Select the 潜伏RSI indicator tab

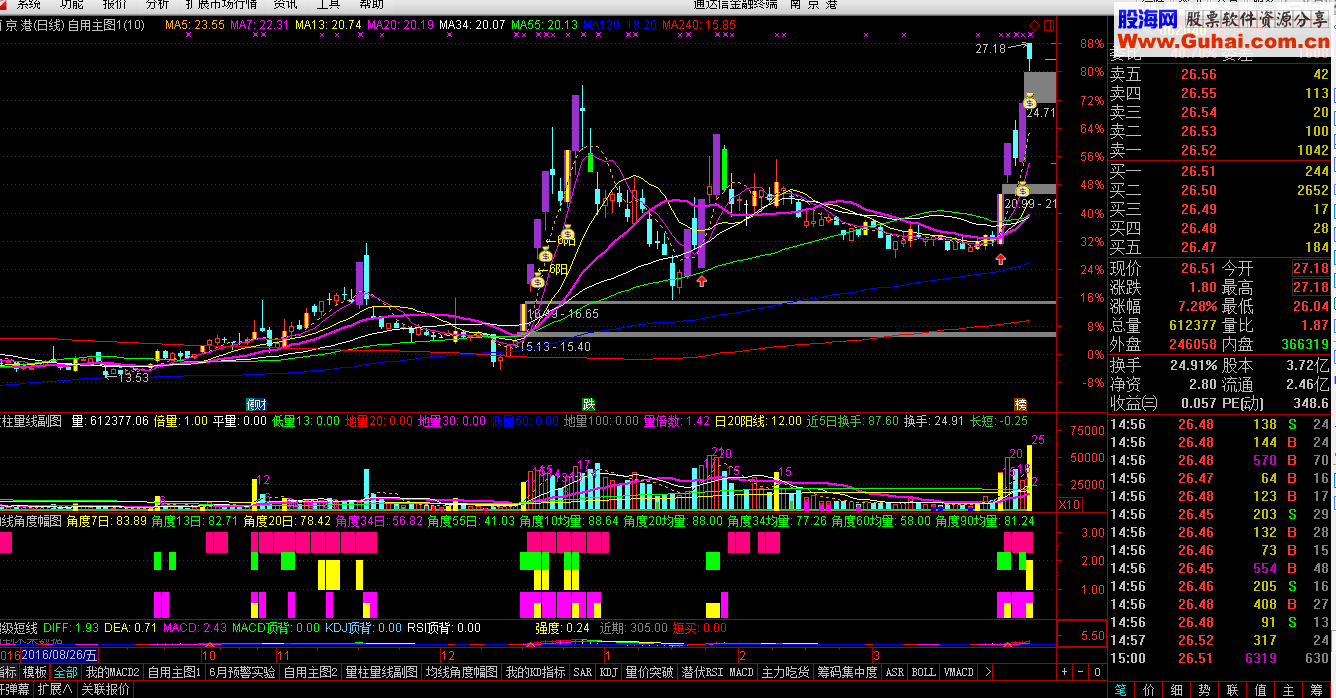point(703,672)
